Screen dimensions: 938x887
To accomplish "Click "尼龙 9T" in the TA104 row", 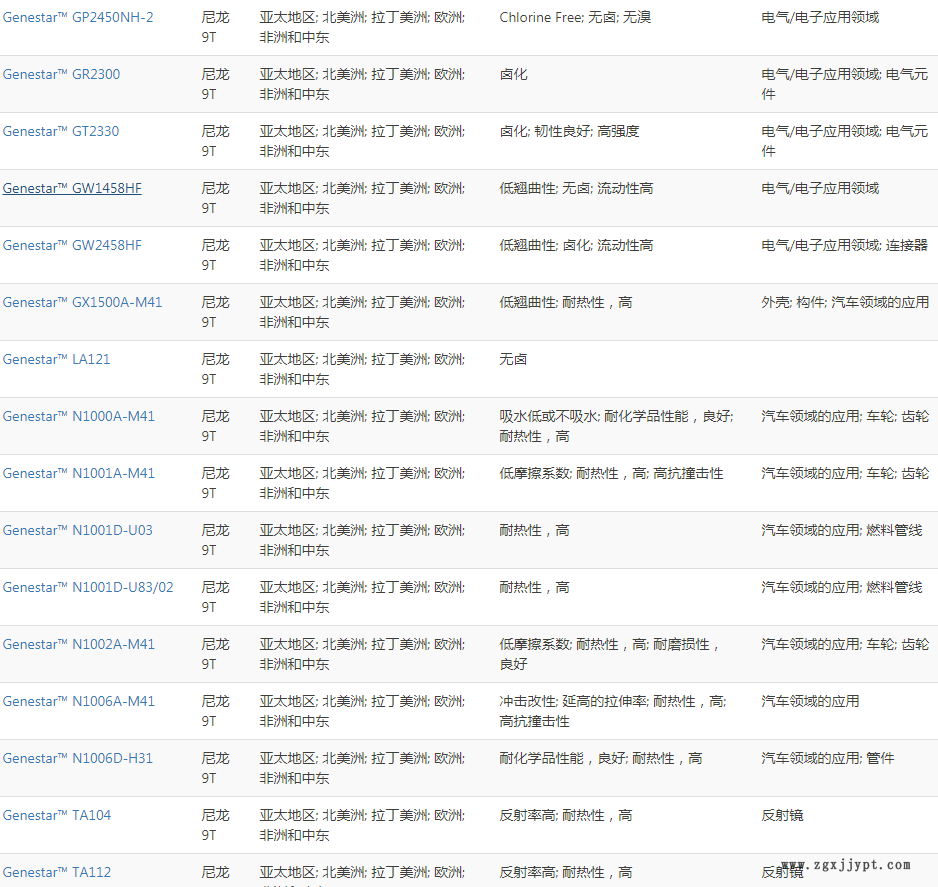I will coord(215,825).
